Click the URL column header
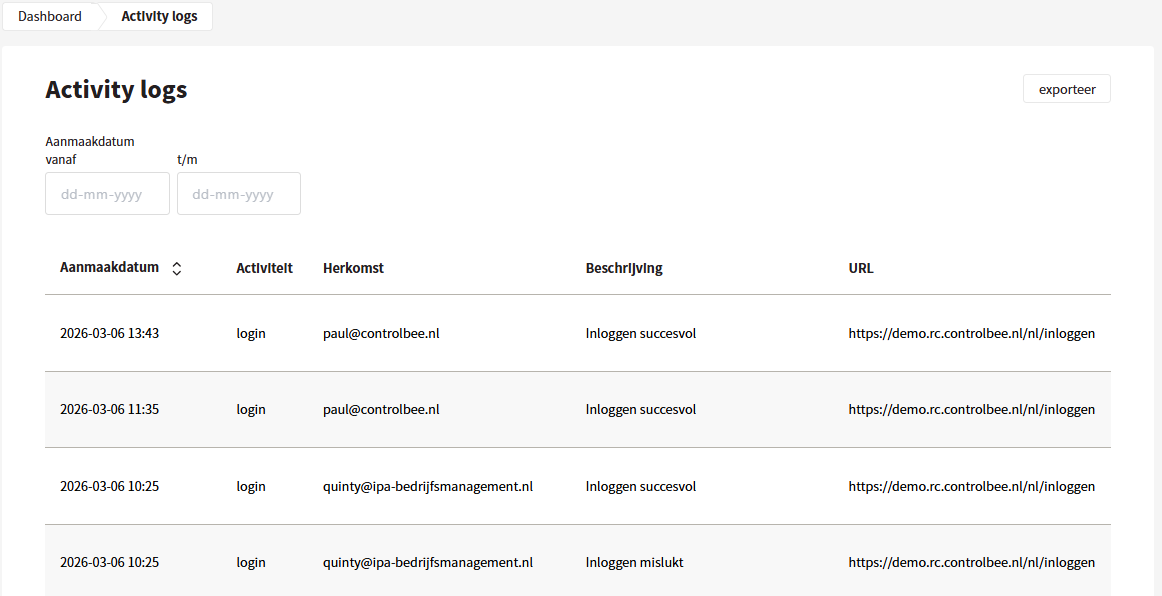This screenshot has height=596, width=1162. [861, 268]
